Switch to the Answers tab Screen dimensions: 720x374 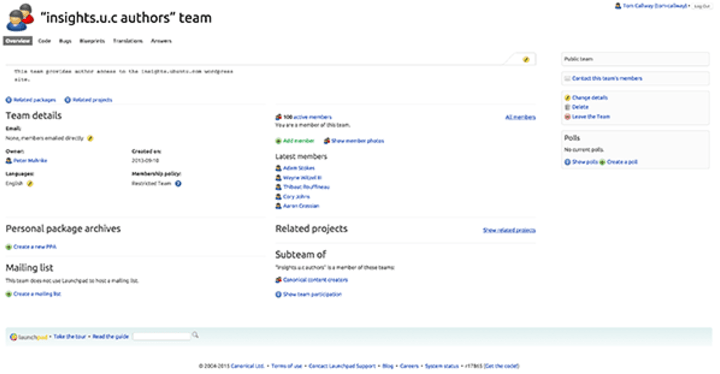pos(161,41)
